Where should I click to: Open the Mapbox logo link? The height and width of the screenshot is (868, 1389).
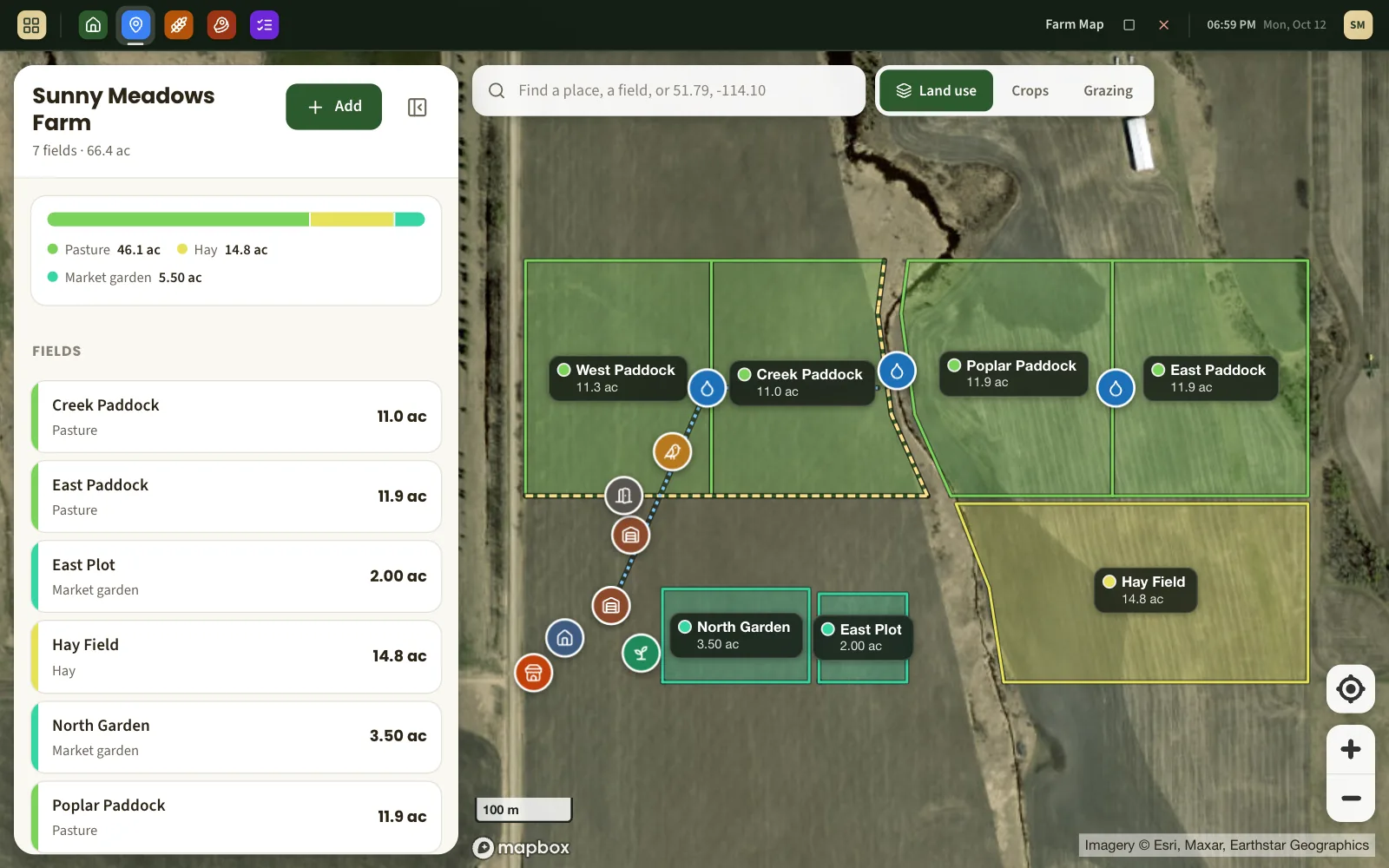pyautogui.click(x=521, y=847)
